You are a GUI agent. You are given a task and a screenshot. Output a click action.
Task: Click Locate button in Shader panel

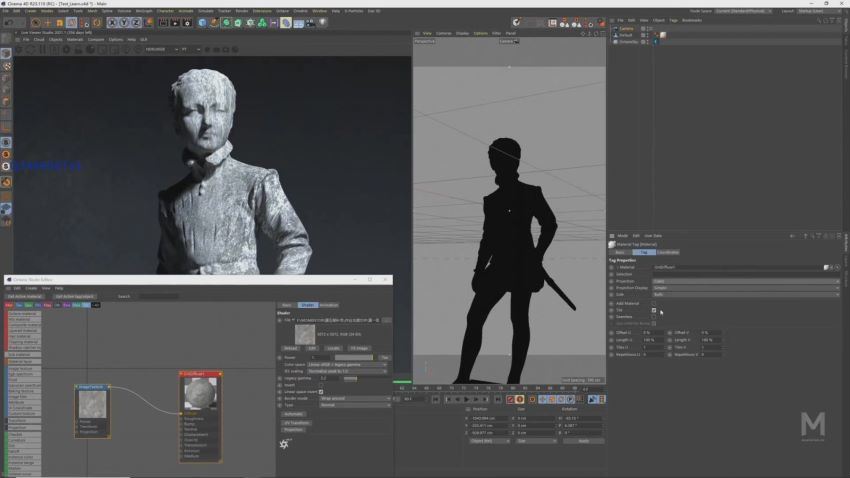(333, 348)
